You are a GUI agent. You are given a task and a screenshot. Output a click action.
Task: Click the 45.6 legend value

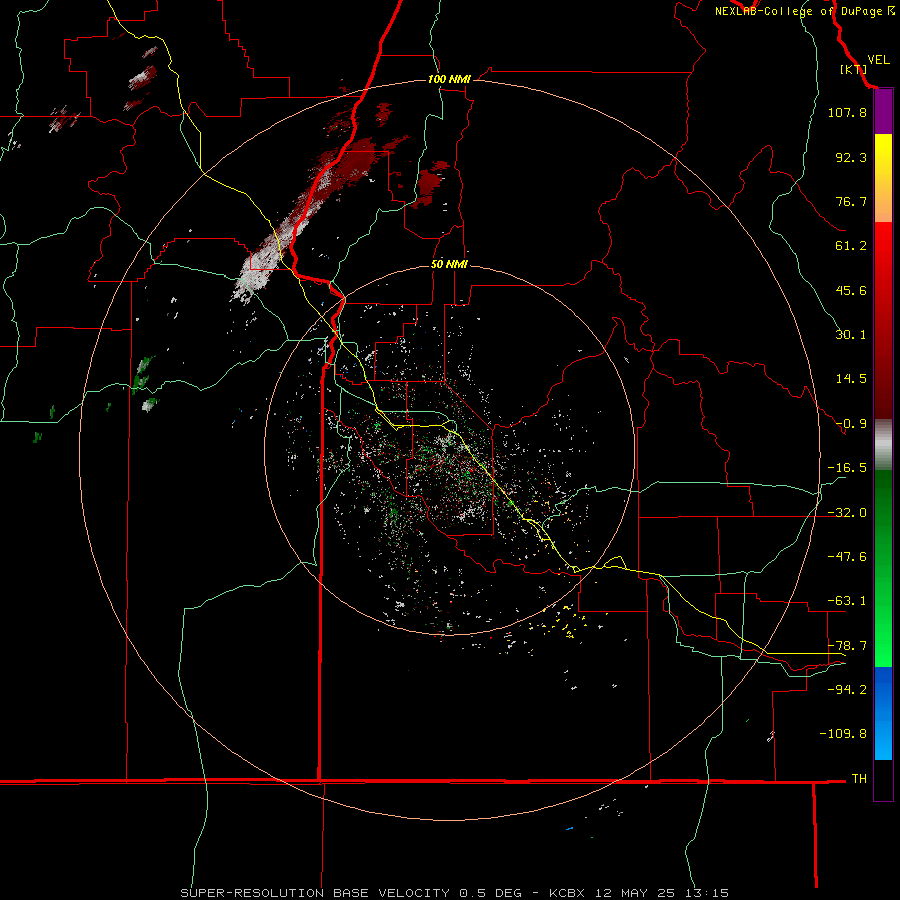(851, 290)
